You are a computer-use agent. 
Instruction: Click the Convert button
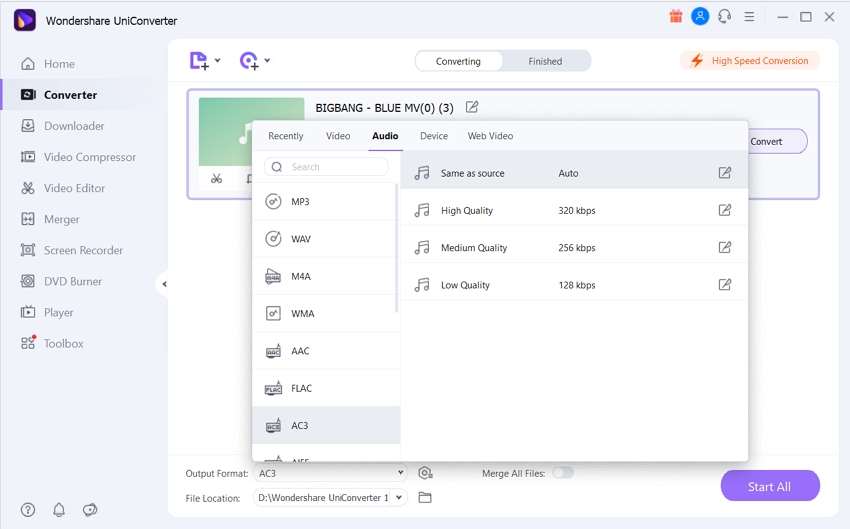pos(776,141)
